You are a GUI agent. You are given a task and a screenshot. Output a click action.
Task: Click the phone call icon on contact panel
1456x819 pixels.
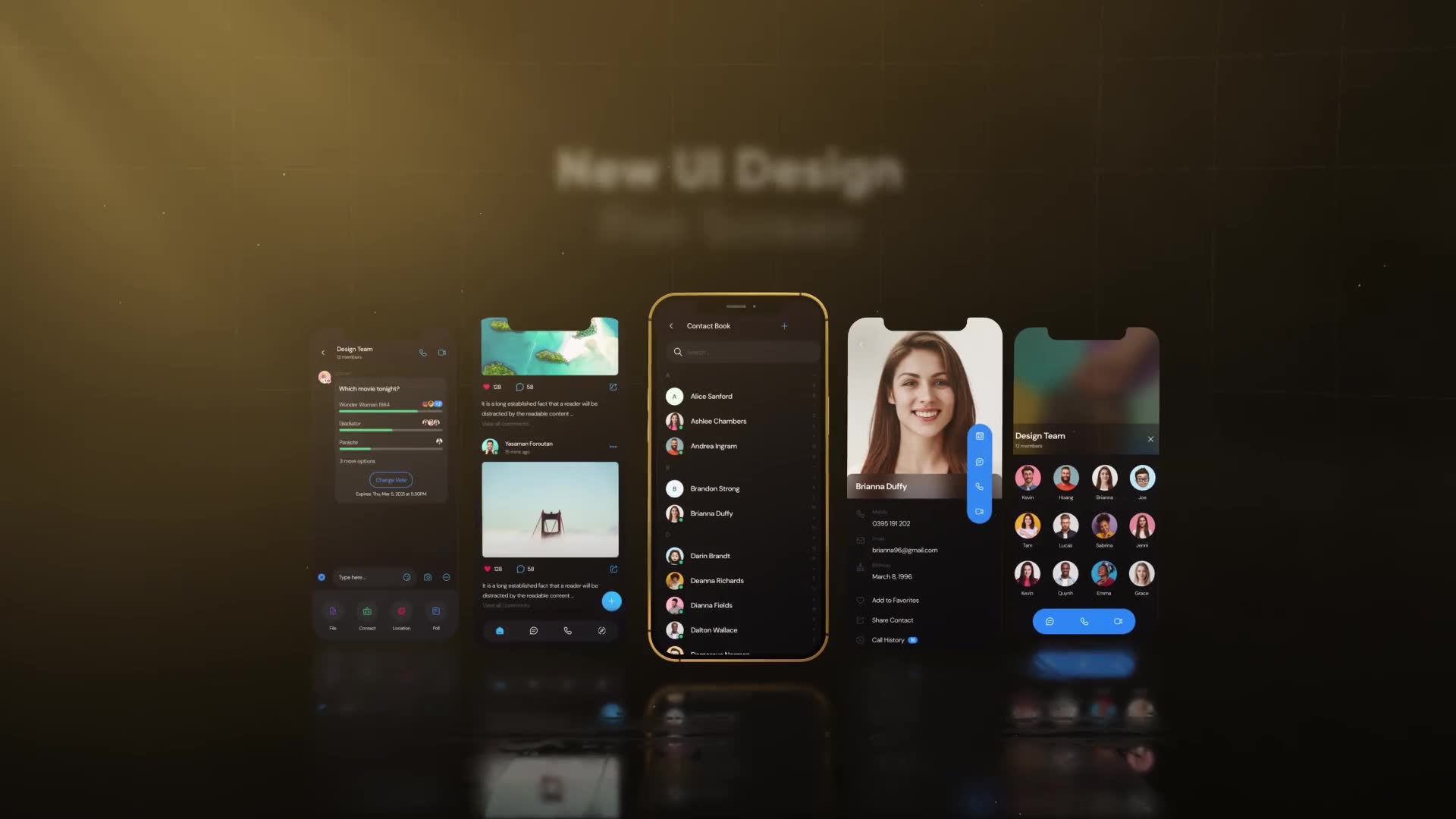pyautogui.click(x=980, y=485)
